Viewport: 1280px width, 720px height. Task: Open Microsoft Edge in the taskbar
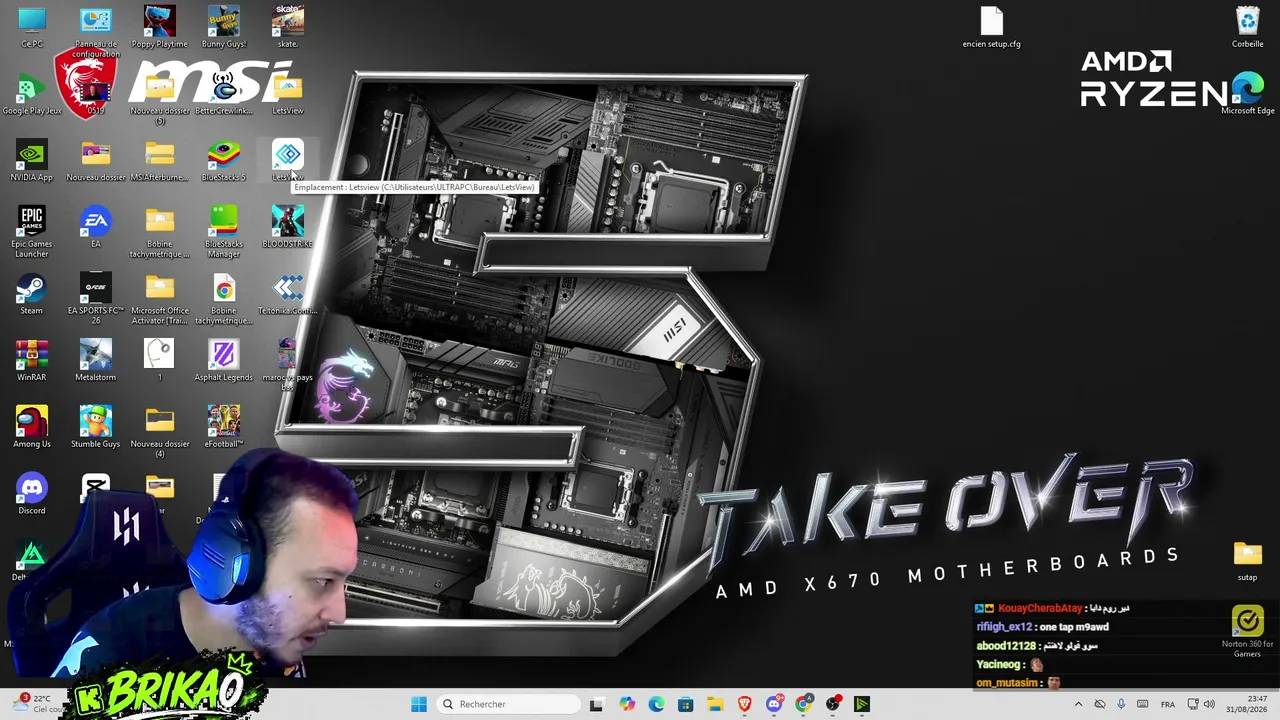656,704
